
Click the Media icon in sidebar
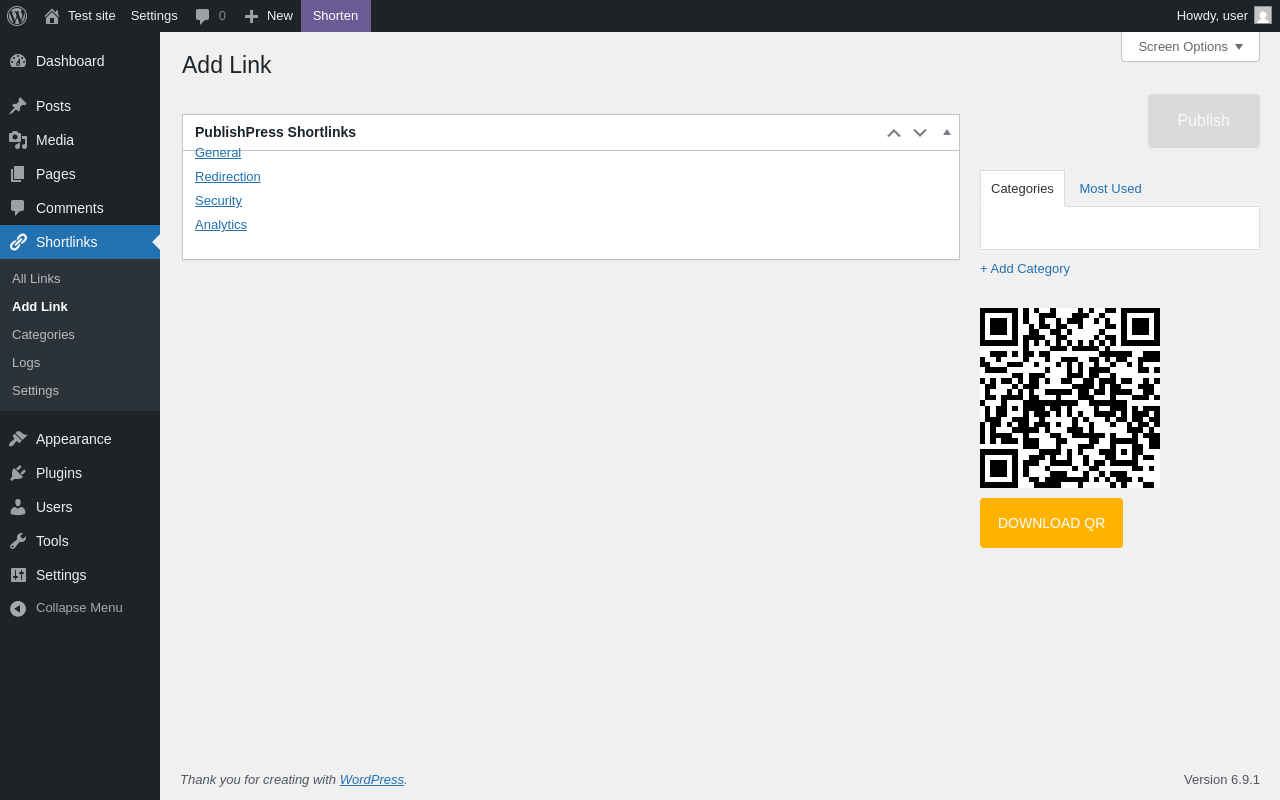[18, 140]
